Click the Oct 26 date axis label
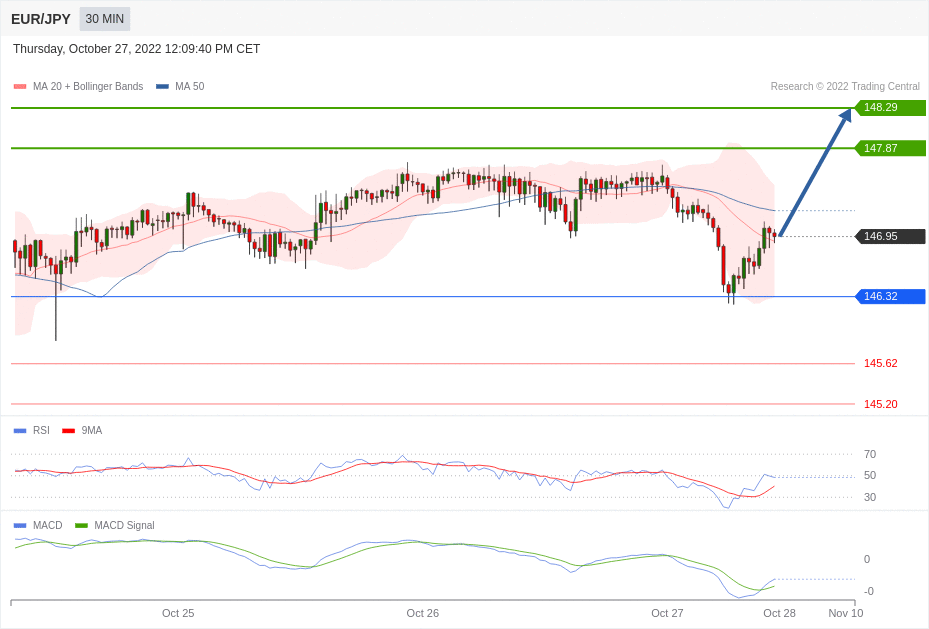The width and height of the screenshot is (929, 629). [x=422, y=613]
